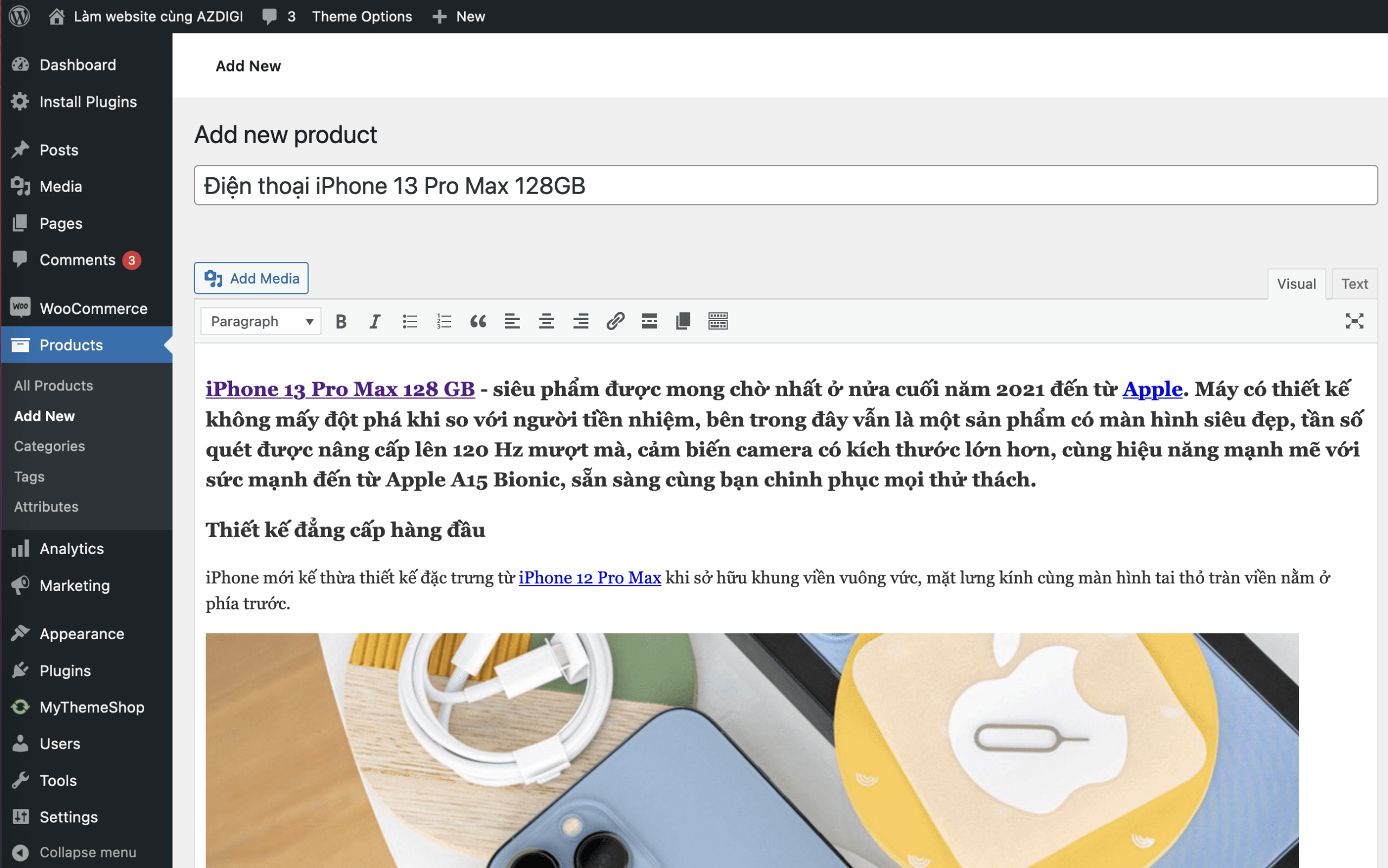Viewport: 1388px width, 868px height.
Task: Open the Paragraph format dropdown
Action: click(x=261, y=322)
